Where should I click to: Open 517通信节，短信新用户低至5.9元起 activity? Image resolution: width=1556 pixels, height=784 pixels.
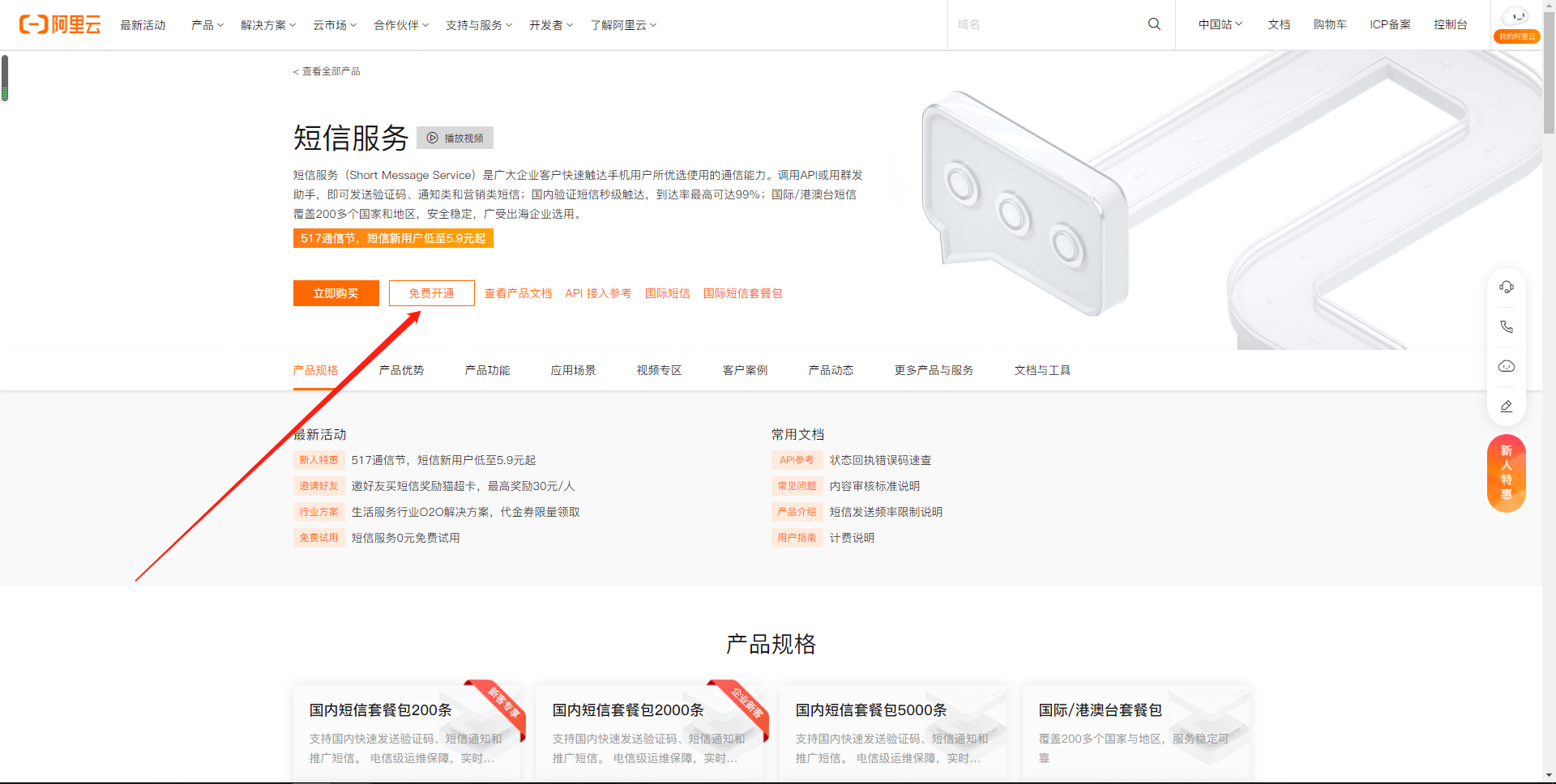443,460
